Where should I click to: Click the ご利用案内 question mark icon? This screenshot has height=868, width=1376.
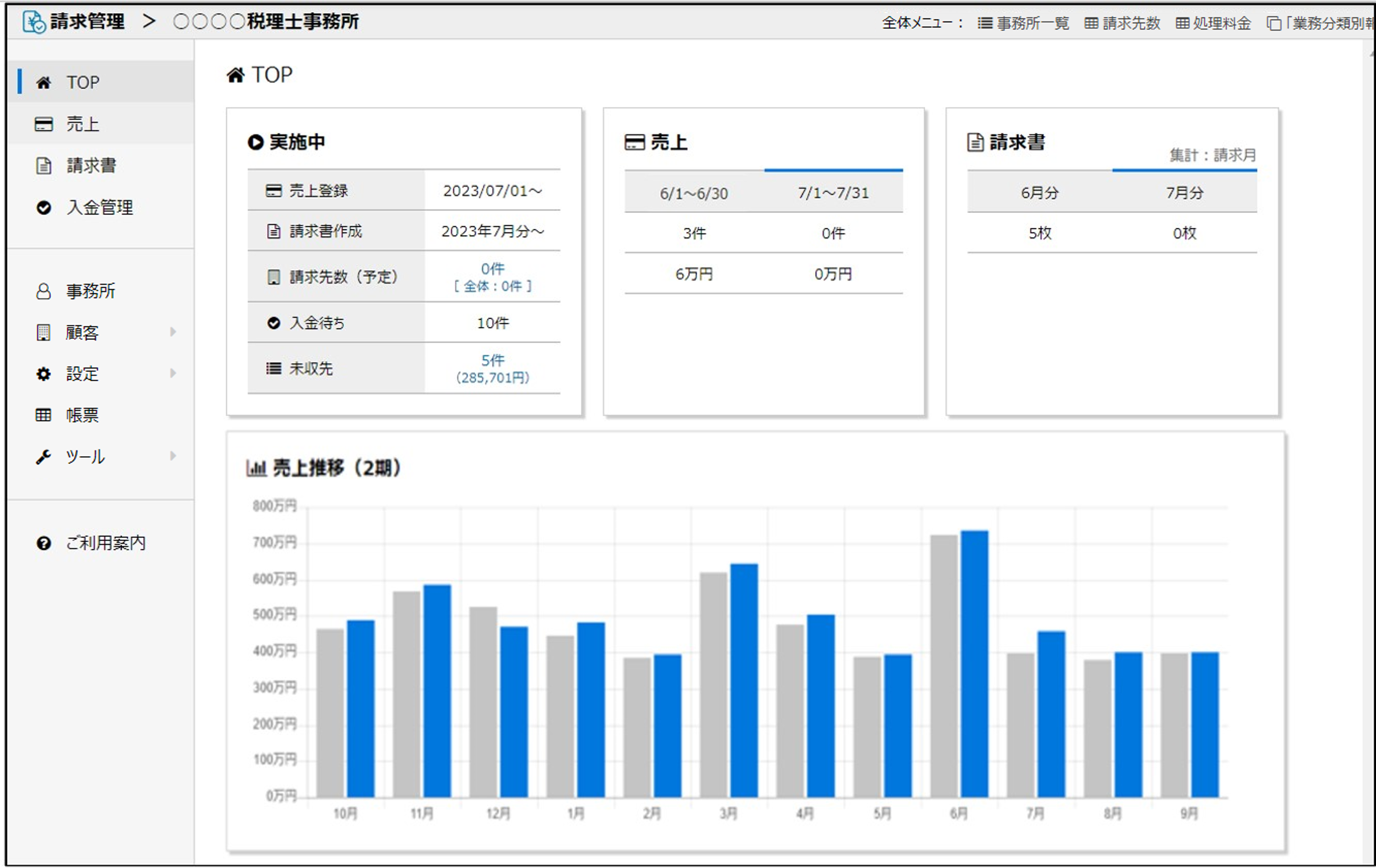pos(43,543)
